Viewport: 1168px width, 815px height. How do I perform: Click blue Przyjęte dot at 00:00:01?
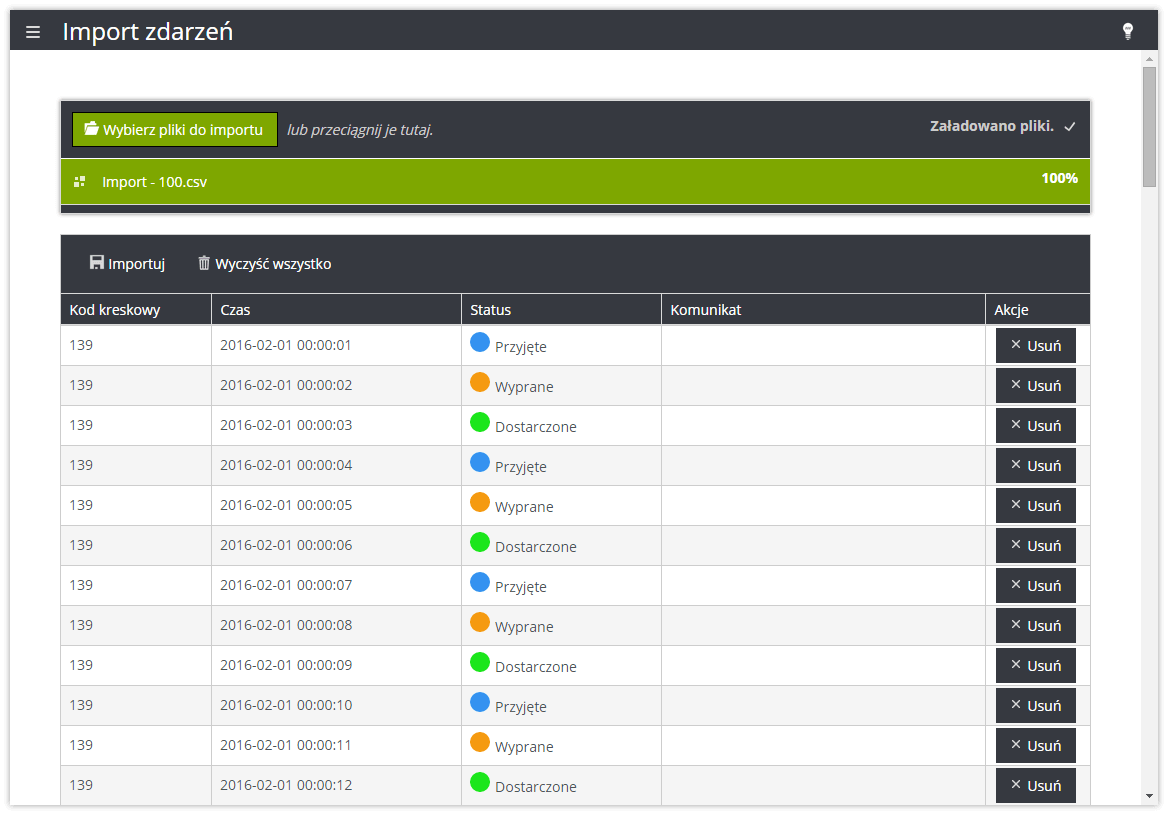[x=480, y=342]
